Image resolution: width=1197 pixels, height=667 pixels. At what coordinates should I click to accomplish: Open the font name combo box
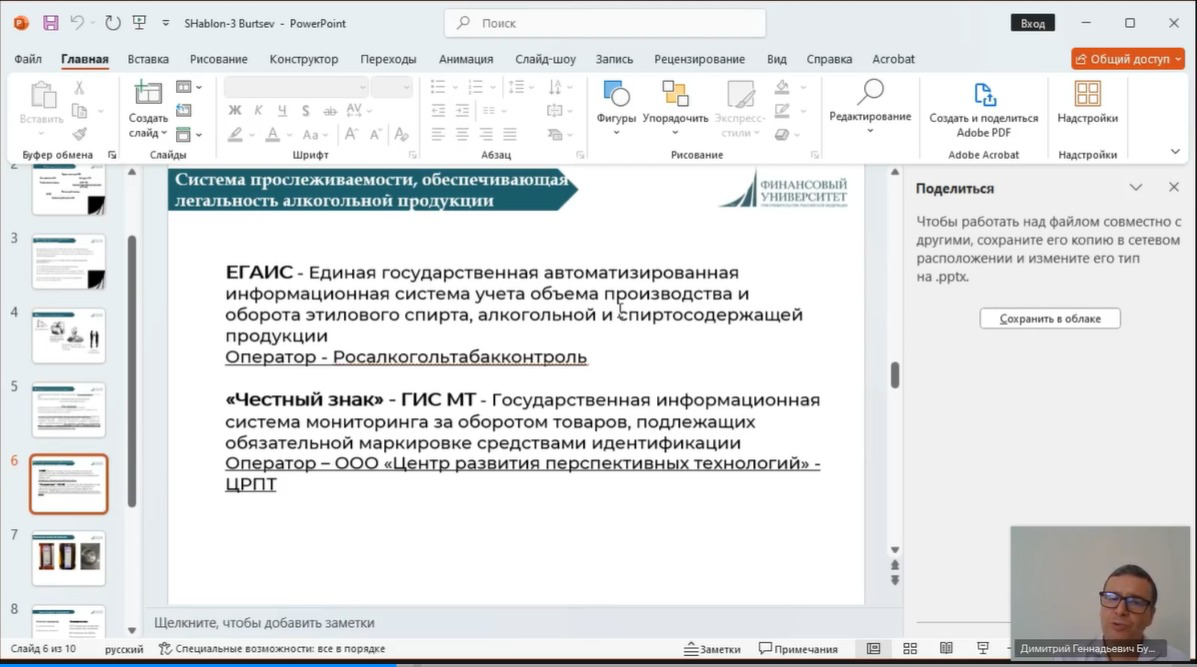pyautogui.click(x=295, y=87)
